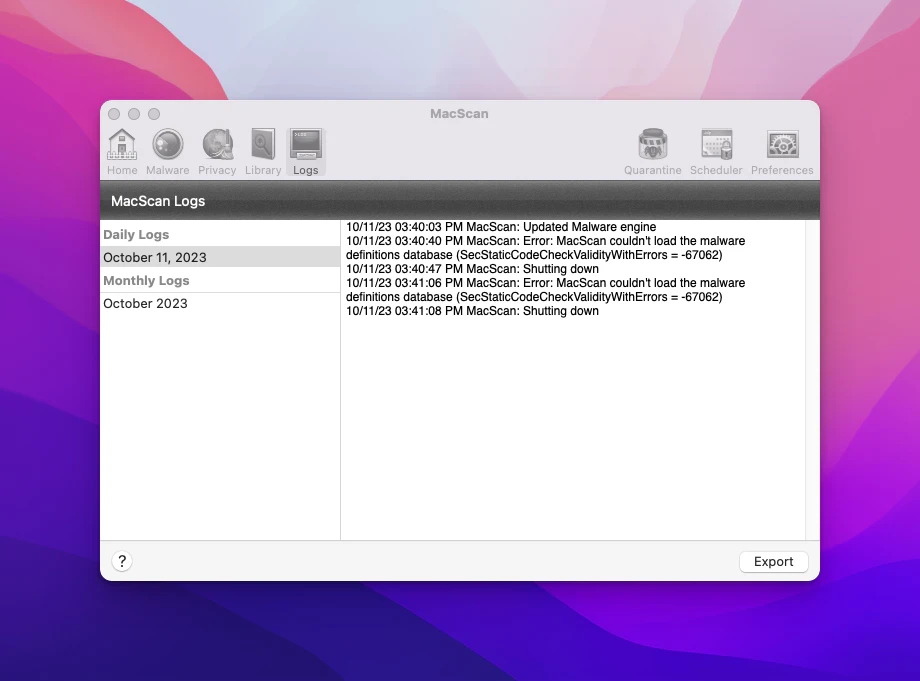The width and height of the screenshot is (920, 681).
Task: Minimize the MacScan window
Action: [134, 114]
